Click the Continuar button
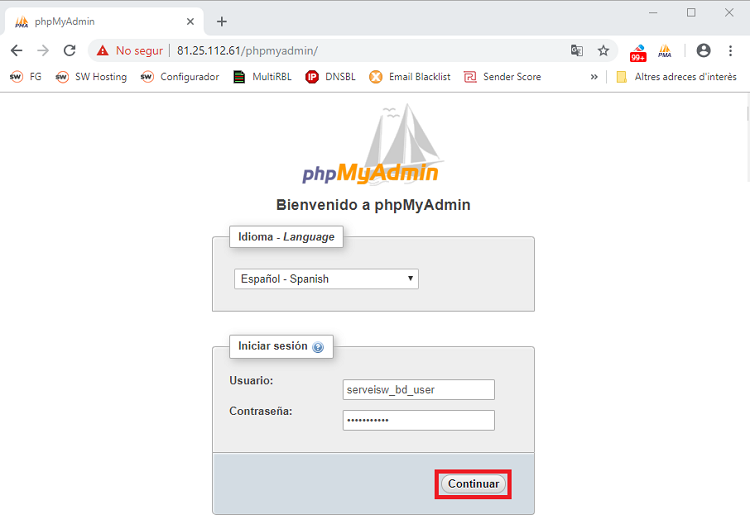The image size is (750, 524). (x=473, y=484)
